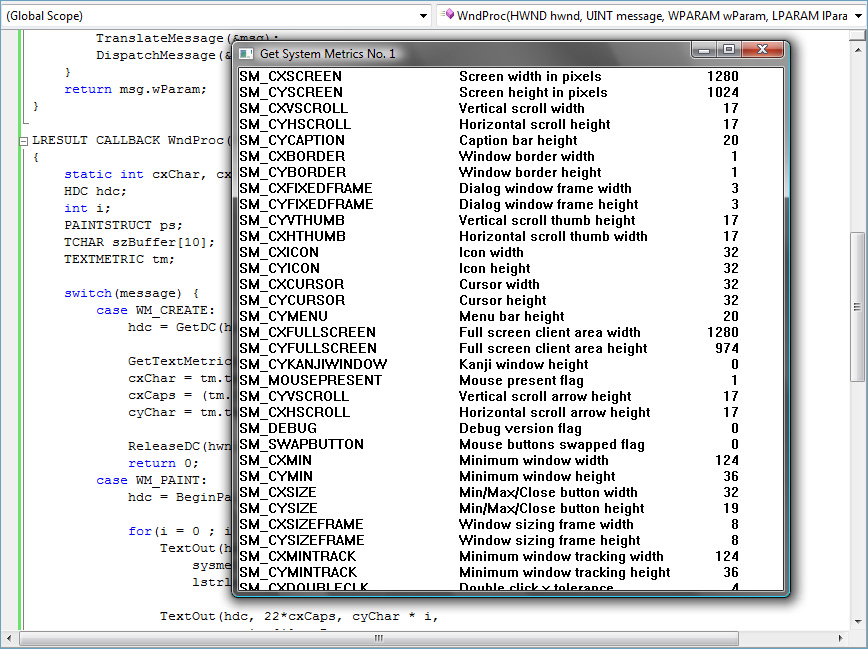Click SM_CXICON label
This screenshot has height=649, width=868.
coord(279,253)
